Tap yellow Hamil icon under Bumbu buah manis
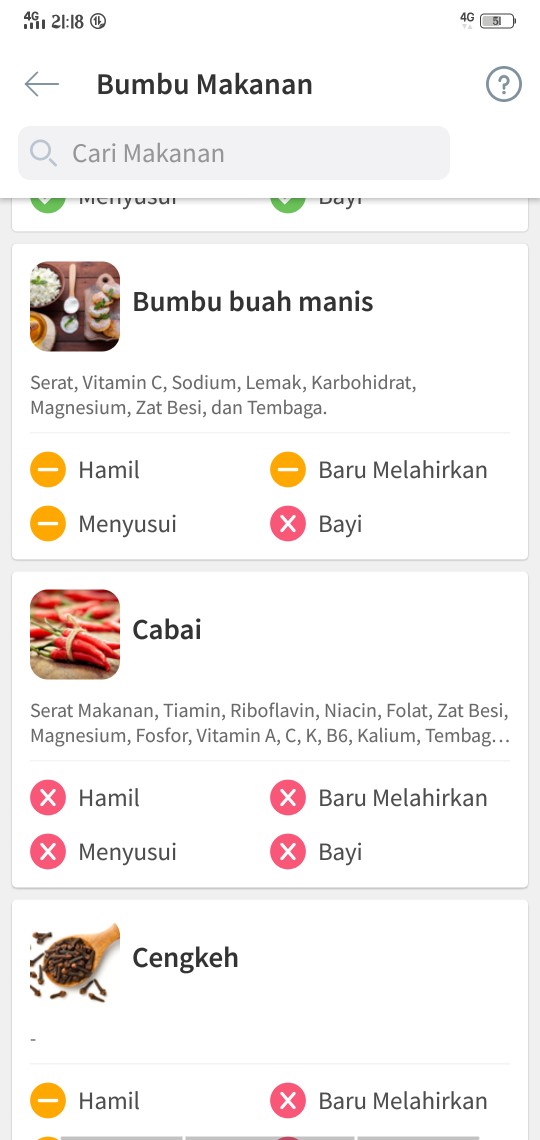The width and height of the screenshot is (540, 1140). pyautogui.click(x=48, y=470)
